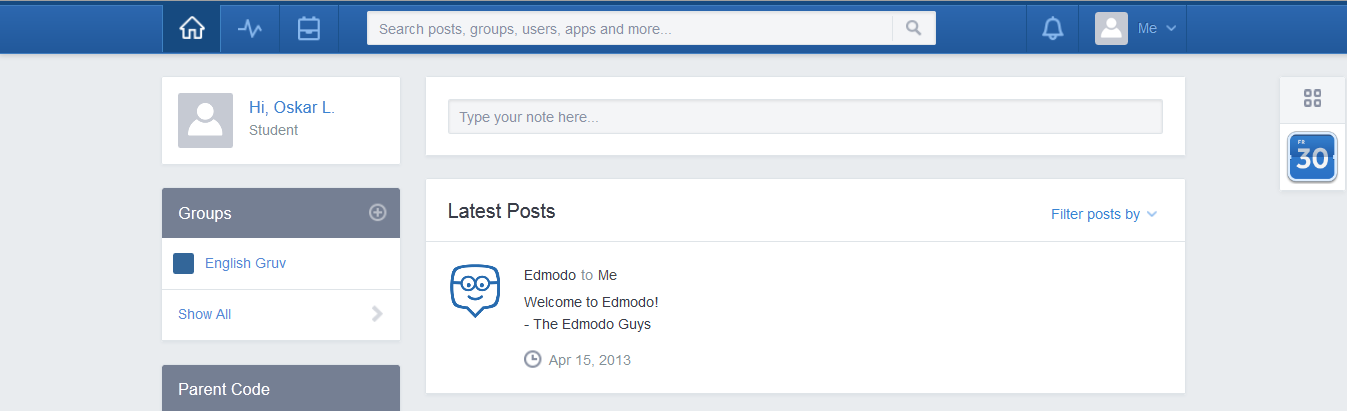This screenshot has width=1347, height=411.
Task: Open the apps grid icon on right
Action: (1313, 98)
